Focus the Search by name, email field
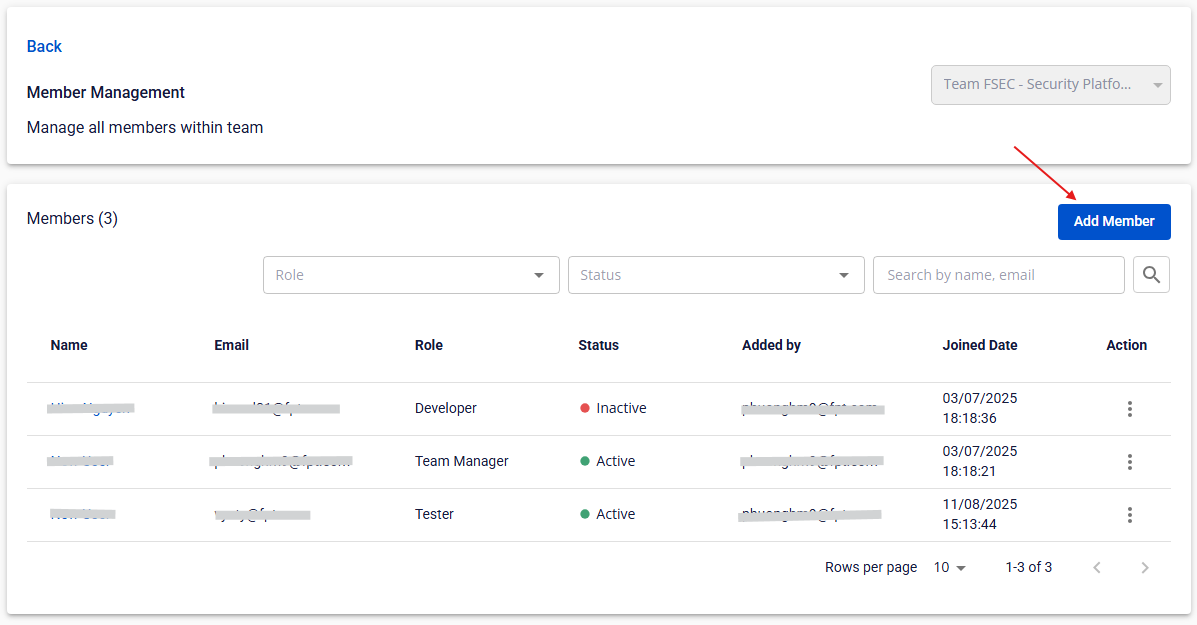The image size is (1197, 625). click(997, 275)
